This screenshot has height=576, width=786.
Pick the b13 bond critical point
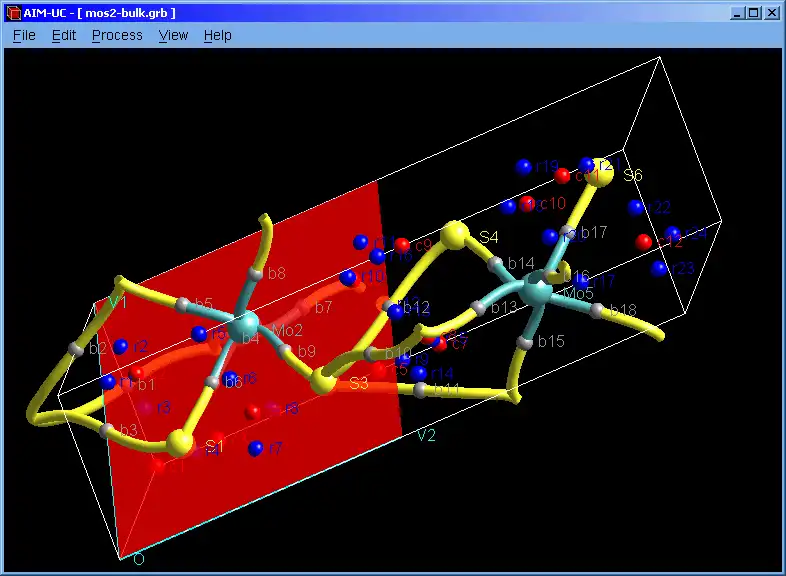point(479,307)
